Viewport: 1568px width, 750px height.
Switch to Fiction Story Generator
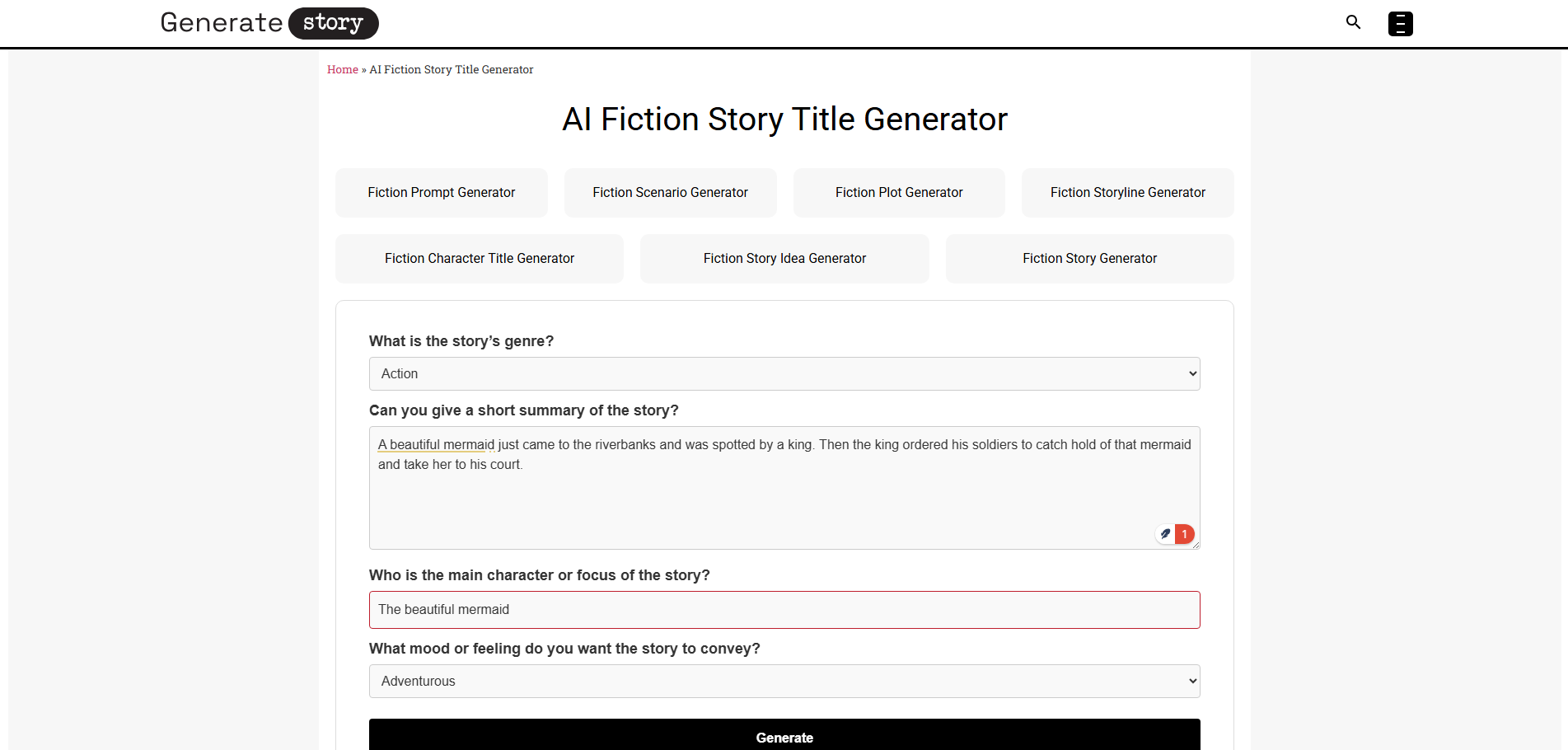[x=1089, y=258]
